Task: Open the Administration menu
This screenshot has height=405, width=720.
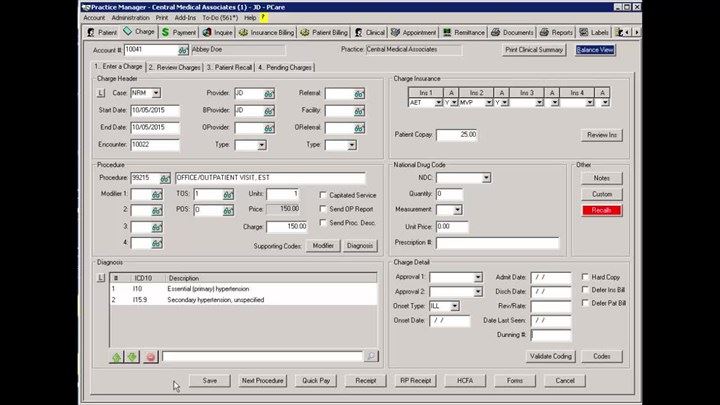Action: tap(130, 18)
